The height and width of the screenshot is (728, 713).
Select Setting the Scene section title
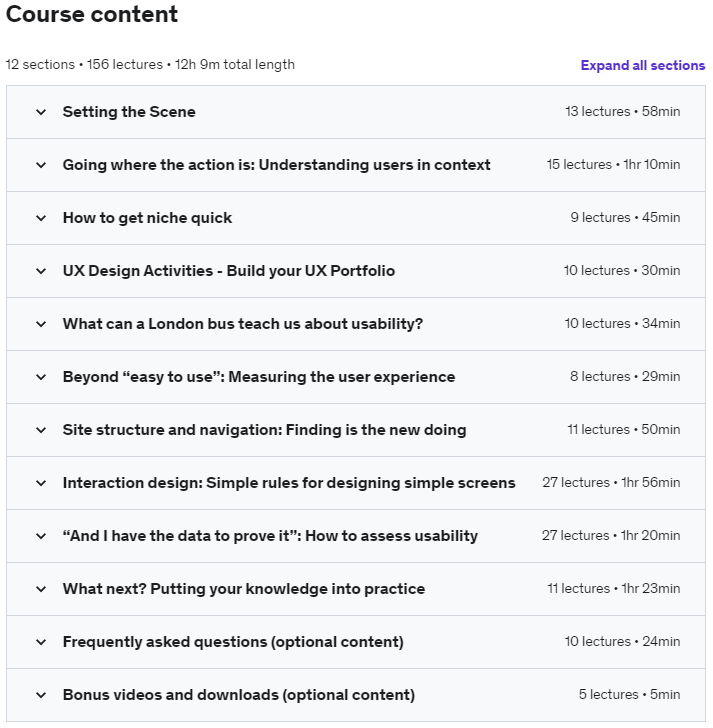click(x=129, y=112)
